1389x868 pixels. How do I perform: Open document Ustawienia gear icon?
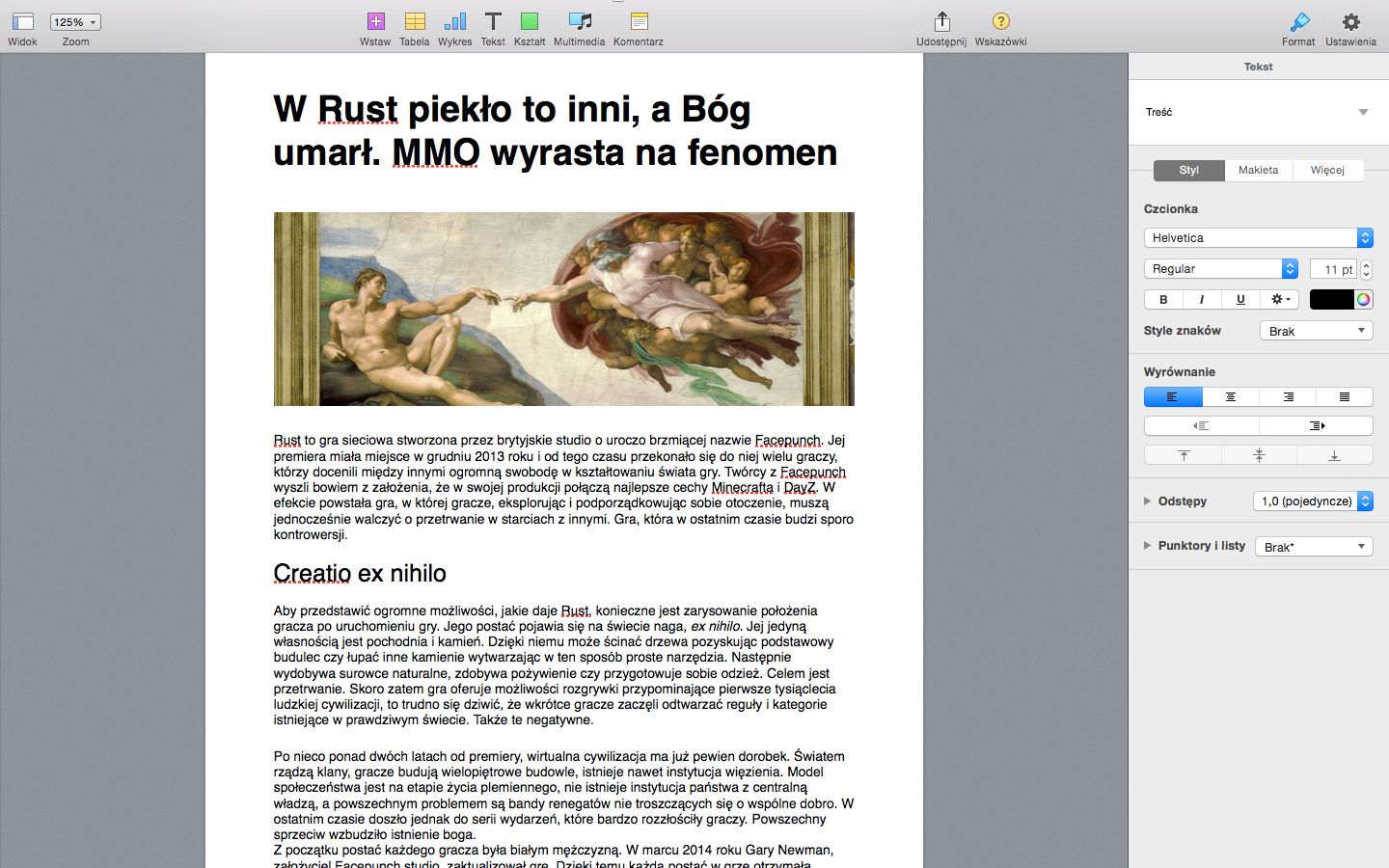tap(1351, 21)
